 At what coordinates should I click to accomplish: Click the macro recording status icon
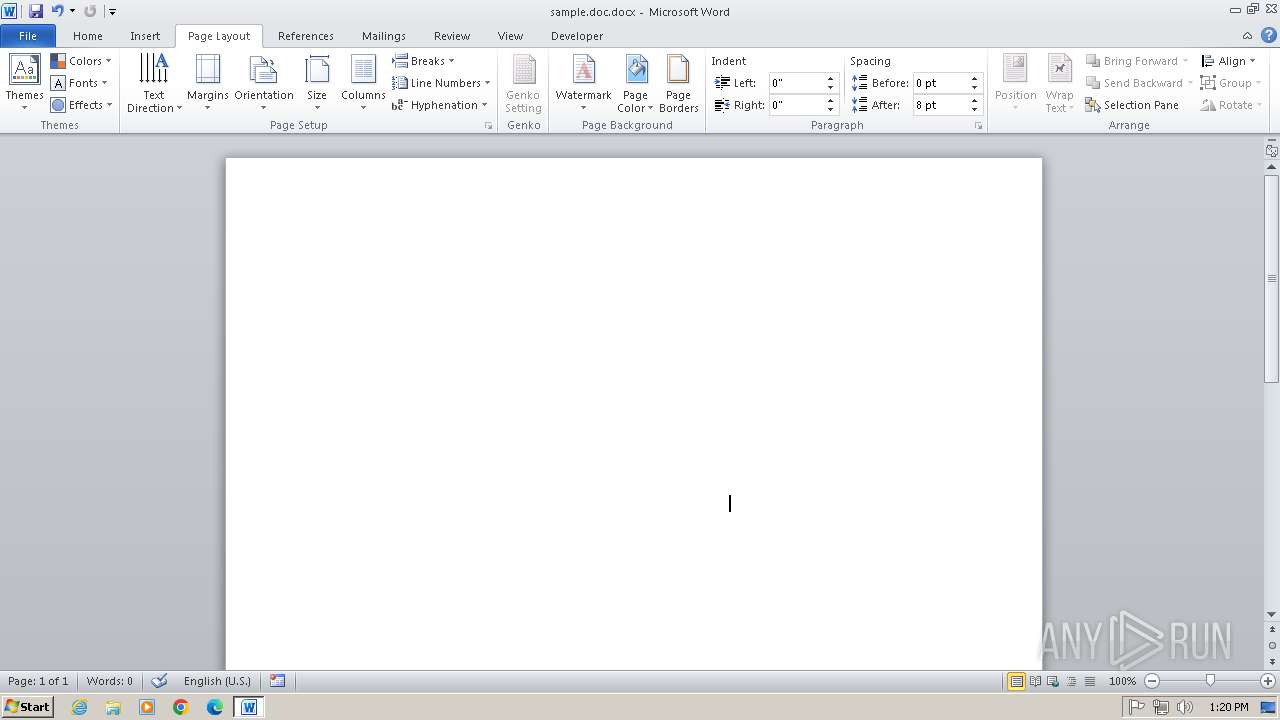(277, 681)
